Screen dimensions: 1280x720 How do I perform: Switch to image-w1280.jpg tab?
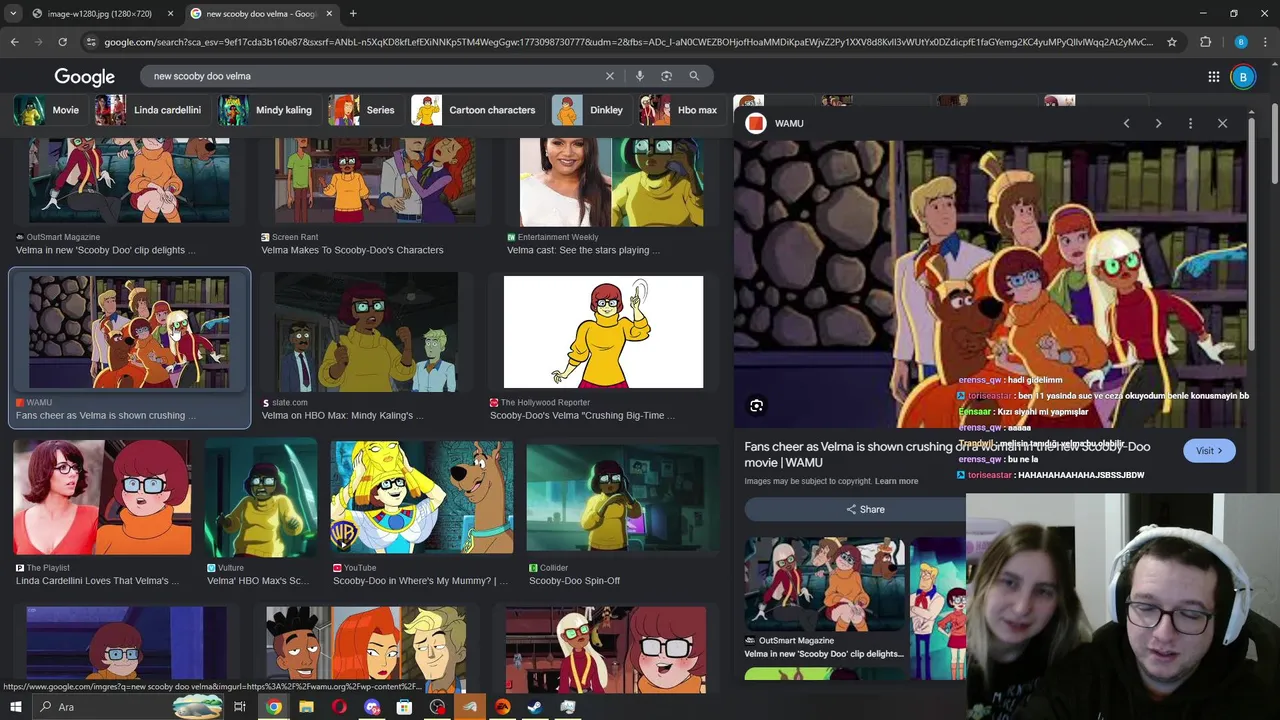99,14
